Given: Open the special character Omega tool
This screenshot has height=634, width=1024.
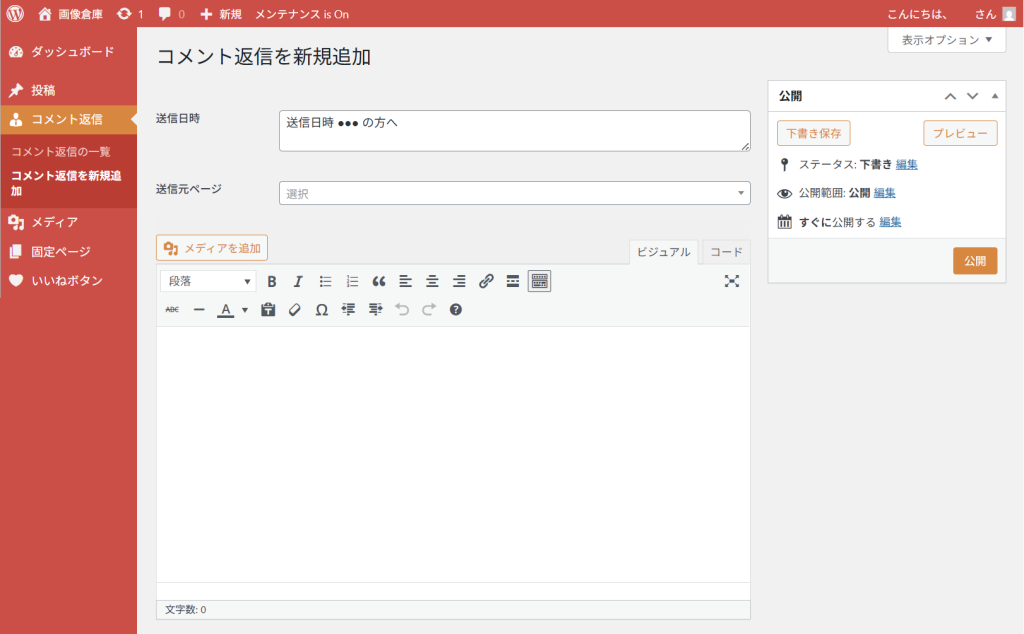Looking at the screenshot, I should tap(321, 310).
